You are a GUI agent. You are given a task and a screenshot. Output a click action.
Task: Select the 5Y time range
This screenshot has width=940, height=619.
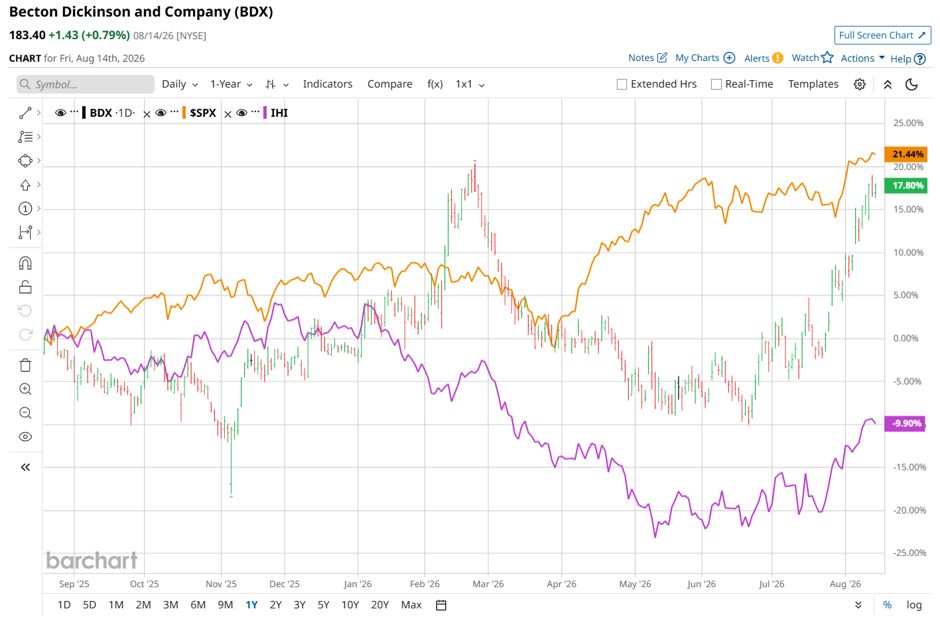pos(323,605)
